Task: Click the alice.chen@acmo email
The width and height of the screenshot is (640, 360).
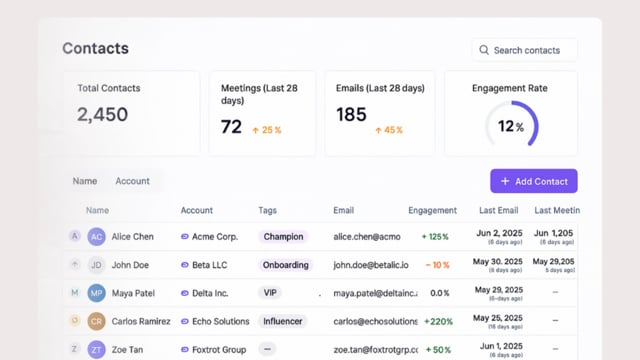Action: click(367, 236)
